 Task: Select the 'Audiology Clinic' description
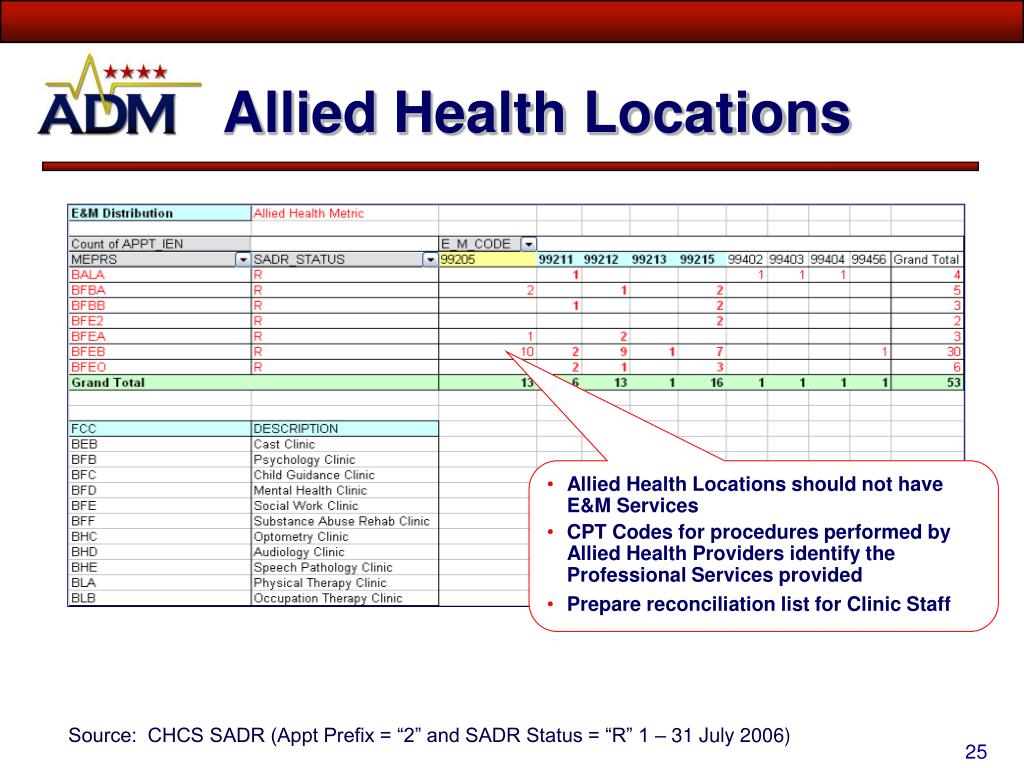point(344,552)
